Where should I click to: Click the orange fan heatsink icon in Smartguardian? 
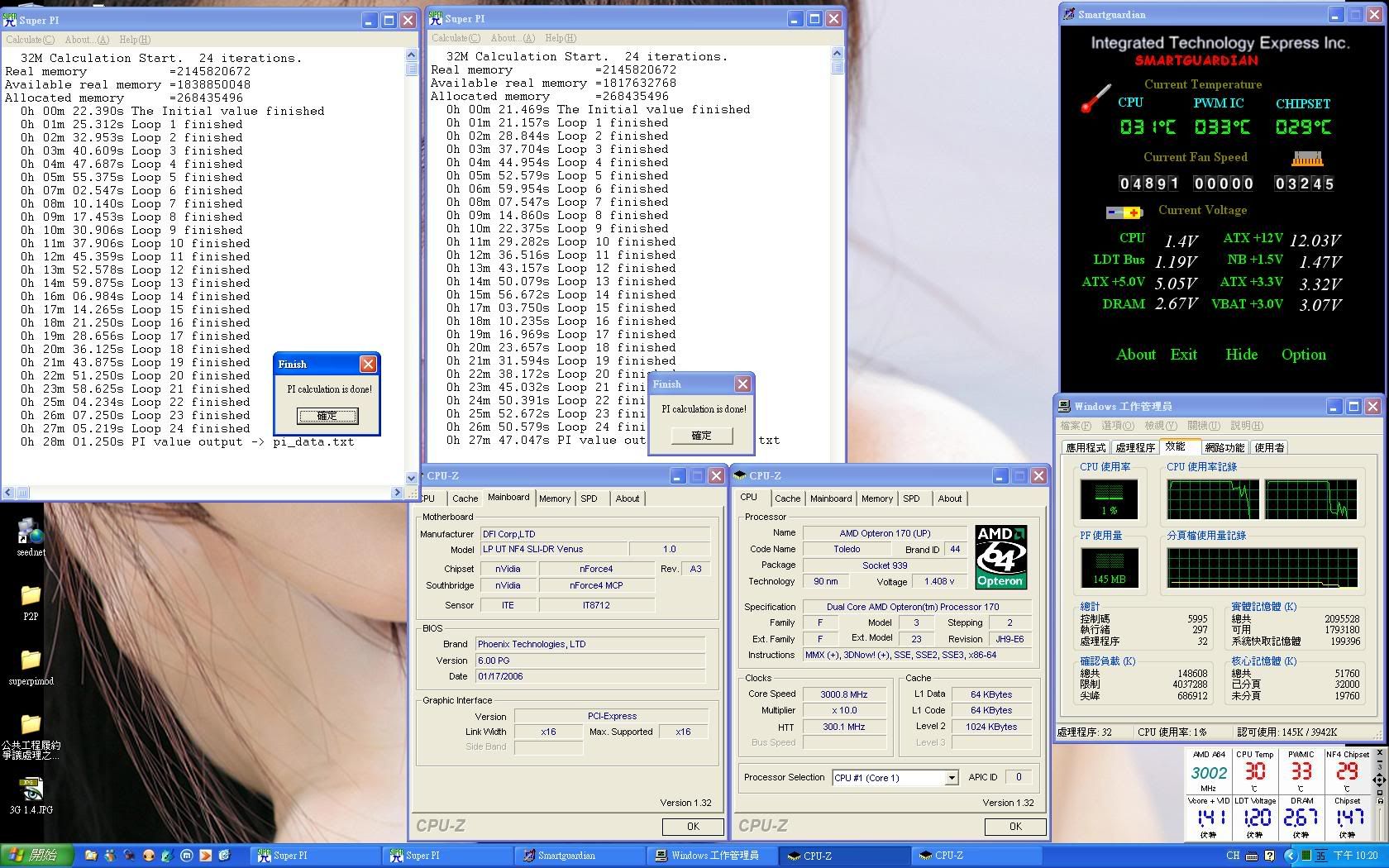(x=1306, y=158)
